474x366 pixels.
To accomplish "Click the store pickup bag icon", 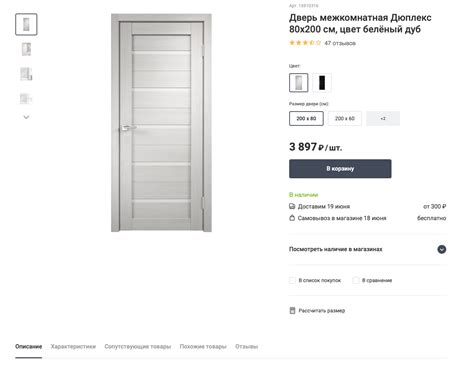I will [292, 218].
